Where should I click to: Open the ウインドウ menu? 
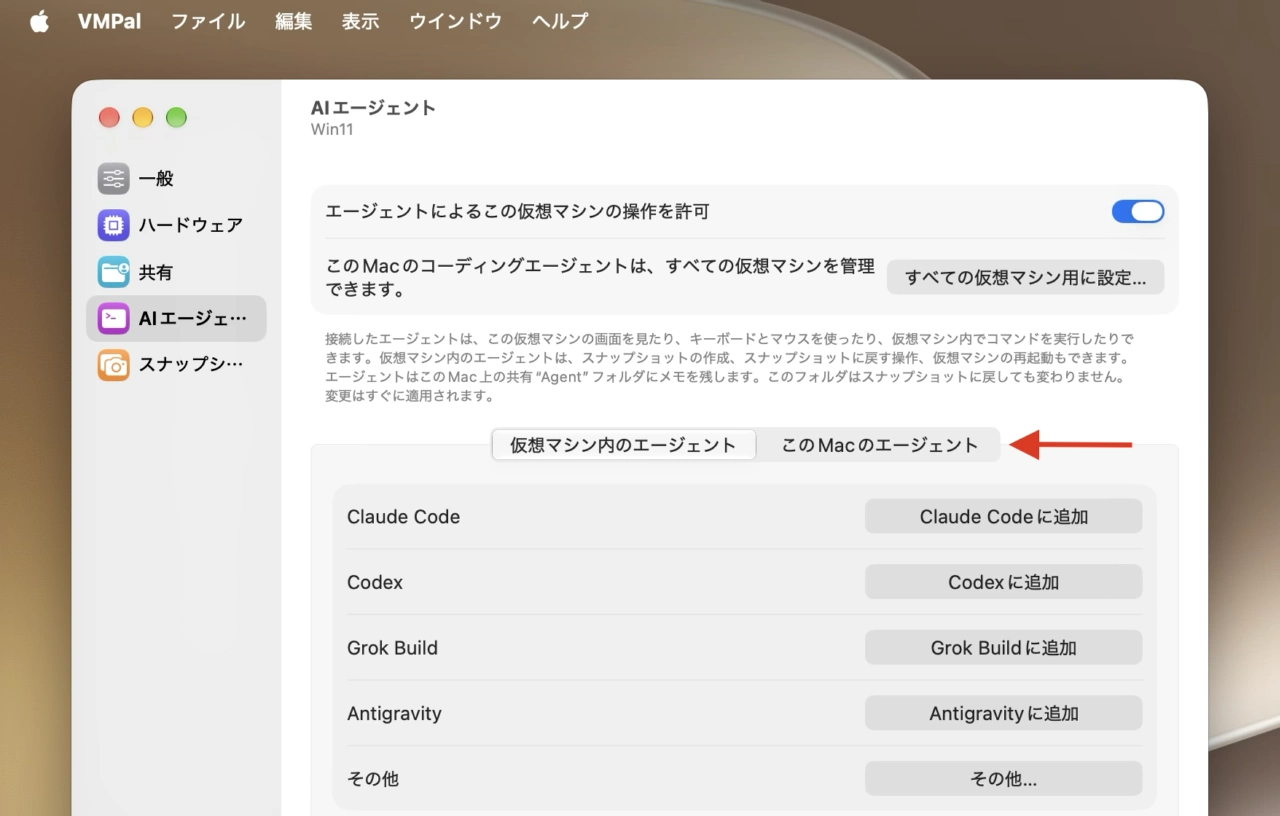pos(455,21)
